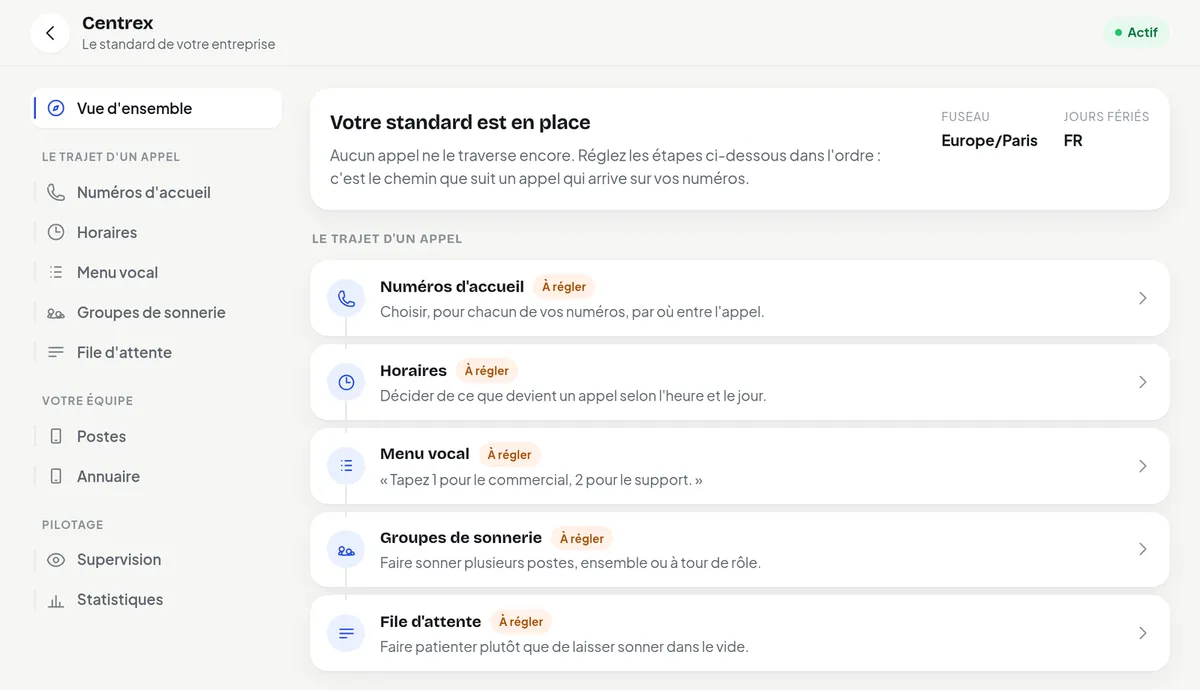Click the File d'attente card title

(x=431, y=621)
